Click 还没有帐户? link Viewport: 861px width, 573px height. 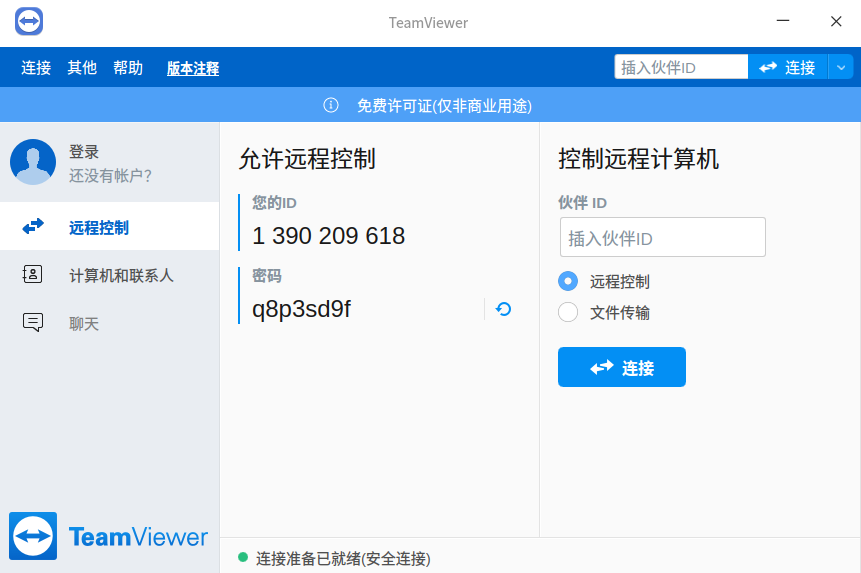pyautogui.click(x=110, y=176)
